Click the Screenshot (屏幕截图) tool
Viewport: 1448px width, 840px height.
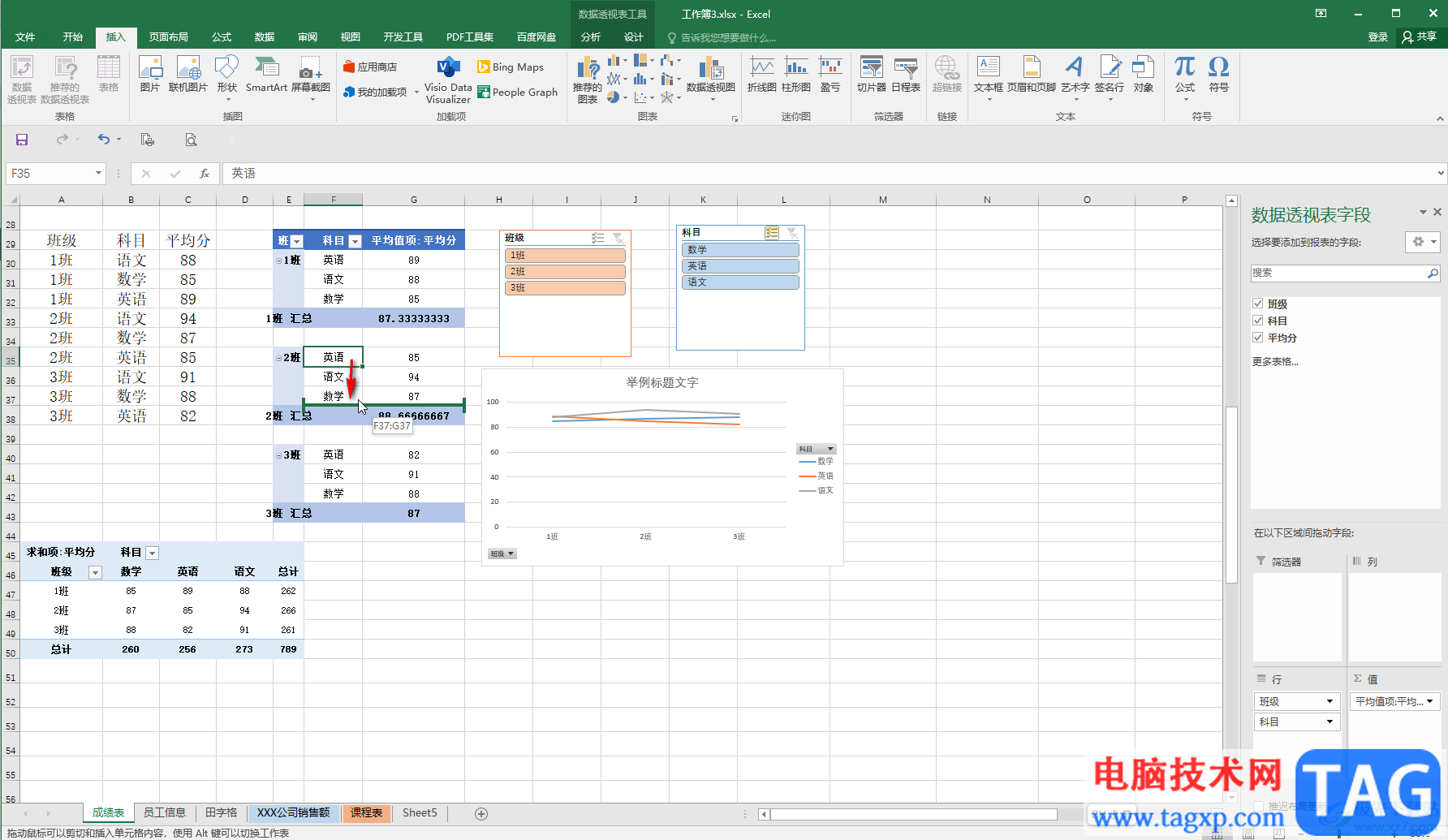[311, 77]
